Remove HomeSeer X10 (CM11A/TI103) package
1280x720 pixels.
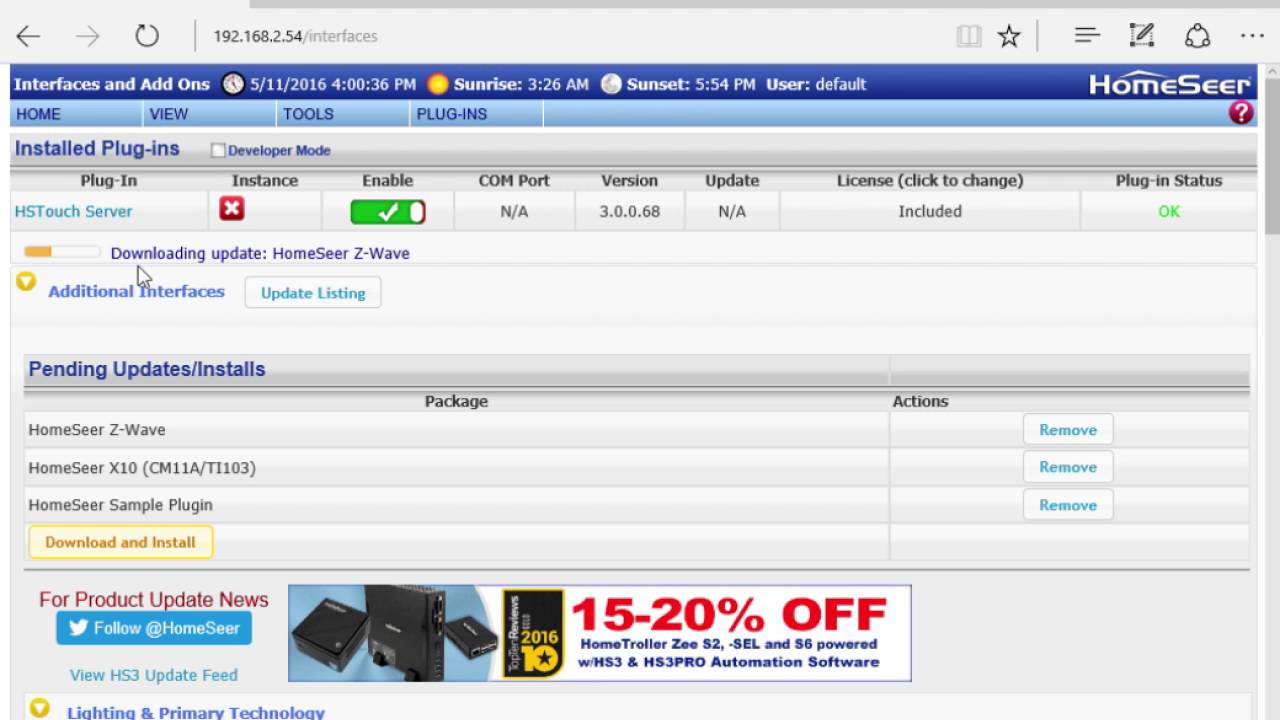click(x=1068, y=467)
